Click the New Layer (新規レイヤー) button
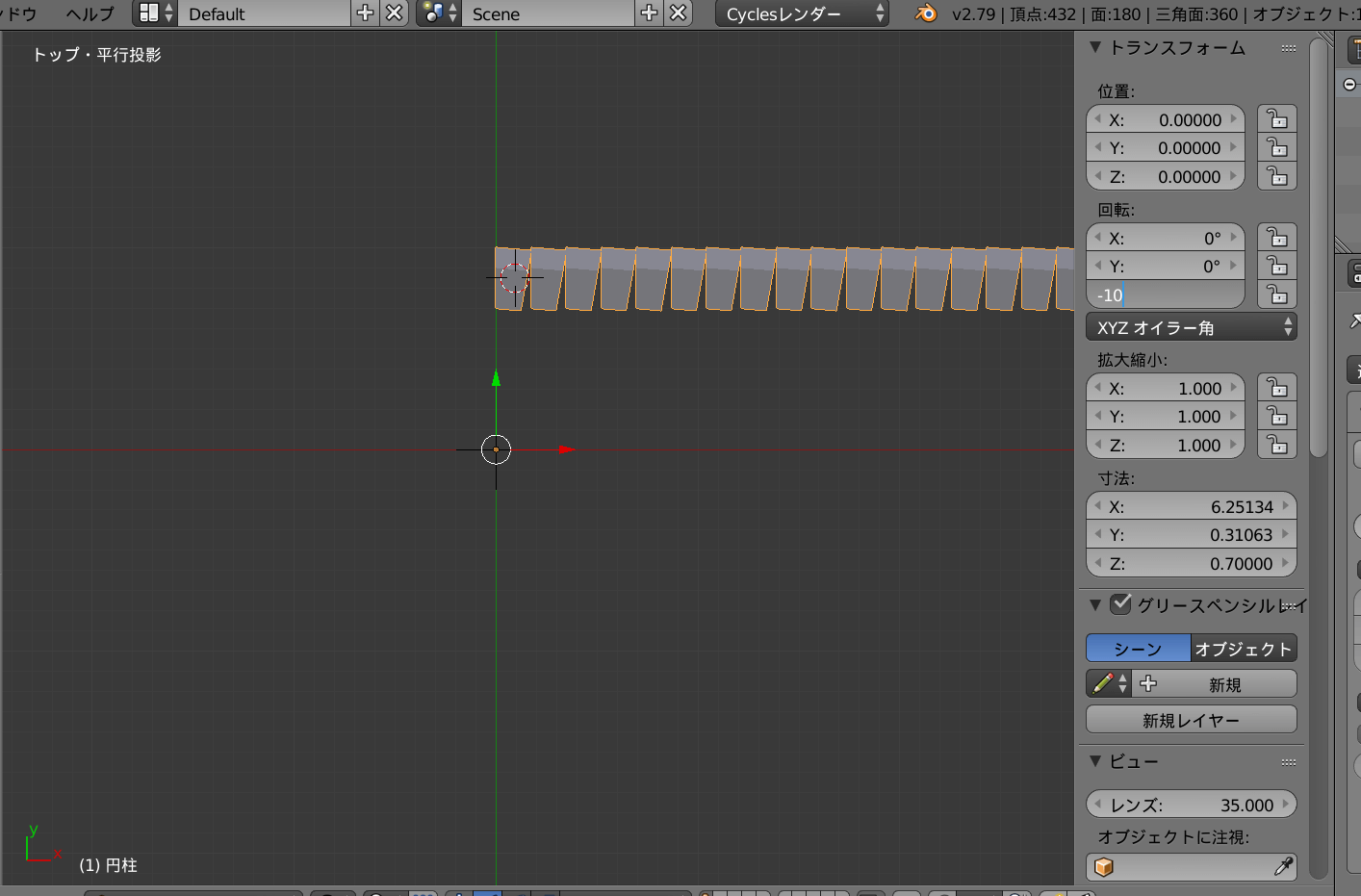This screenshot has width=1361, height=896. click(1191, 720)
